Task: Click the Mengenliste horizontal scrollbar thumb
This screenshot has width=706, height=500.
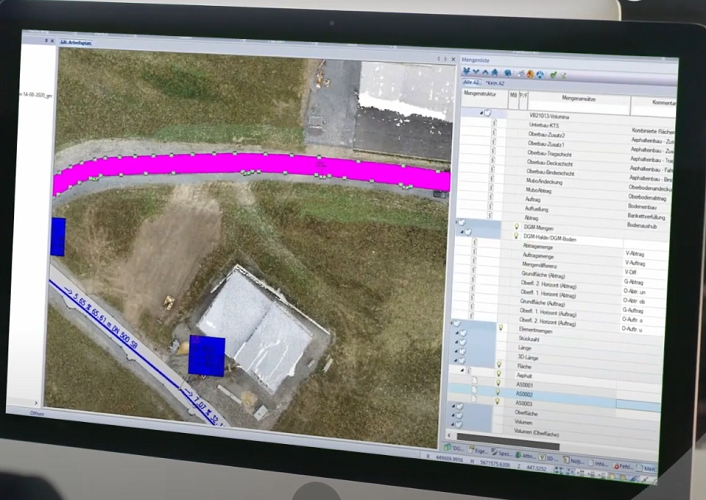Action: (508, 441)
